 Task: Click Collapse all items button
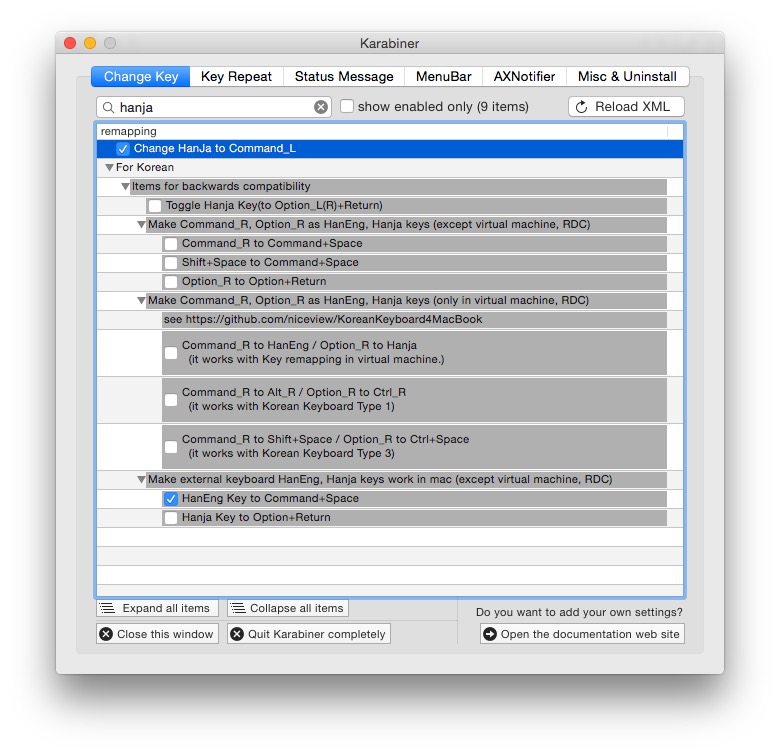click(288, 608)
